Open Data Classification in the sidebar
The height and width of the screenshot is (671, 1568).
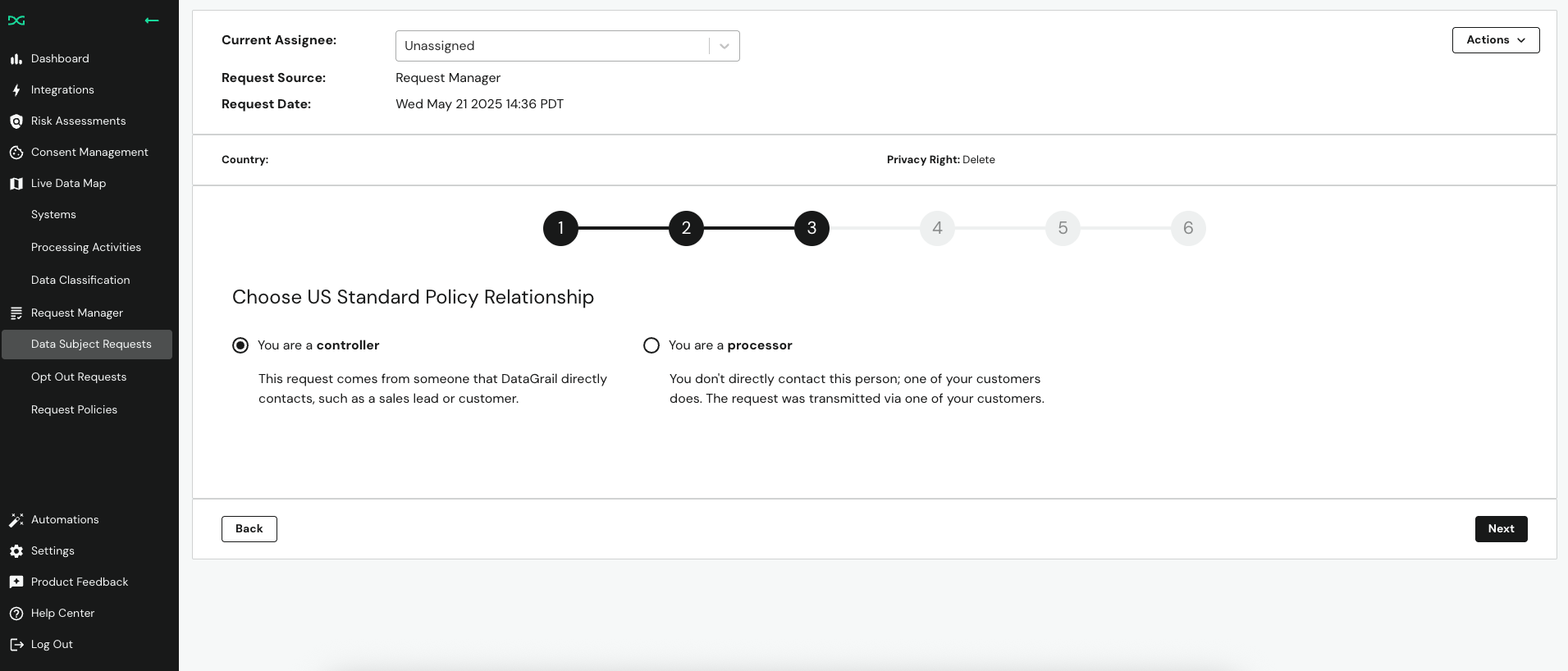point(80,281)
